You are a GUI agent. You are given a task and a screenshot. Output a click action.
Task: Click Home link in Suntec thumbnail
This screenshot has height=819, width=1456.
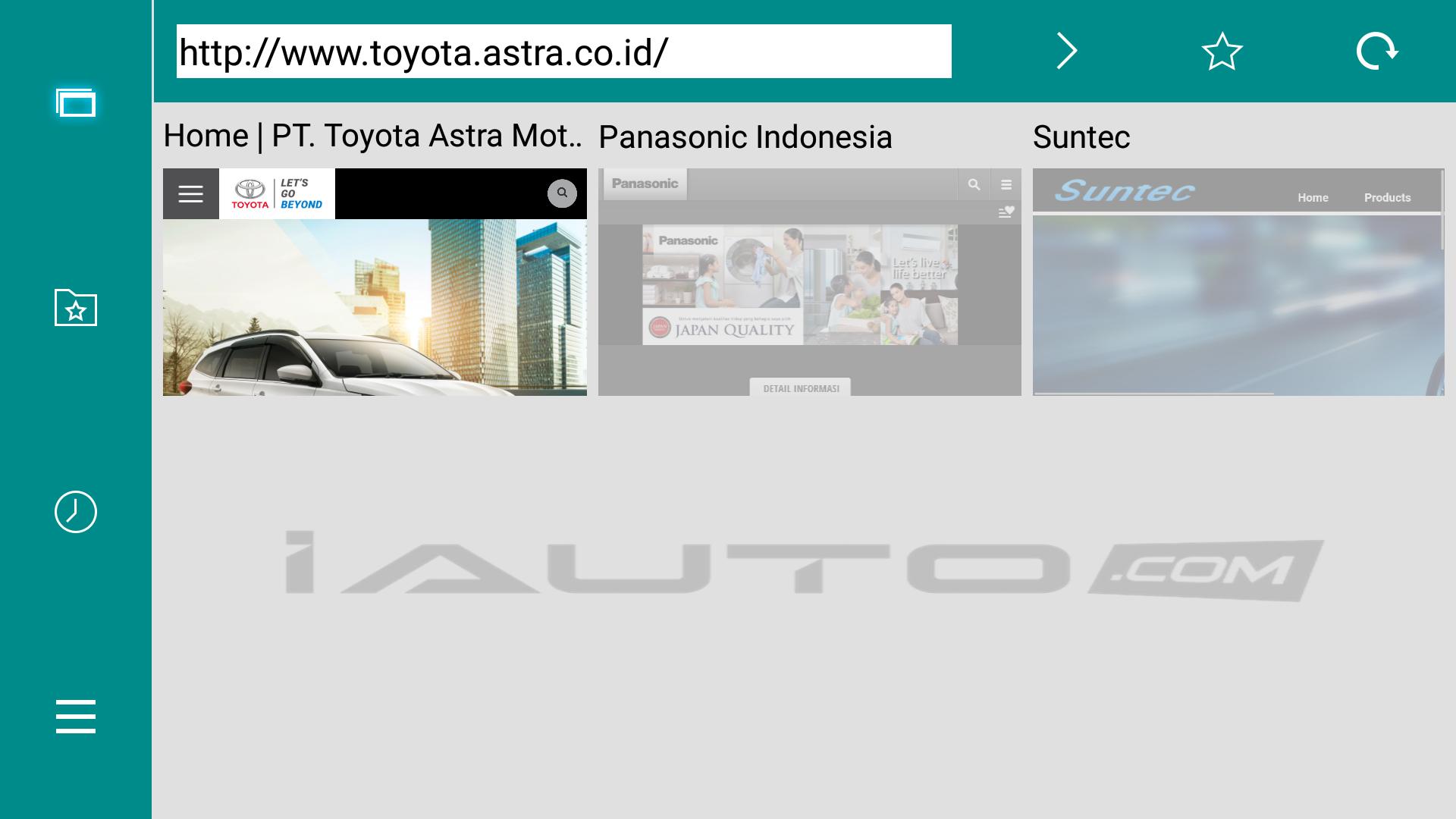pyautogui.click(x=1313, y=198)
